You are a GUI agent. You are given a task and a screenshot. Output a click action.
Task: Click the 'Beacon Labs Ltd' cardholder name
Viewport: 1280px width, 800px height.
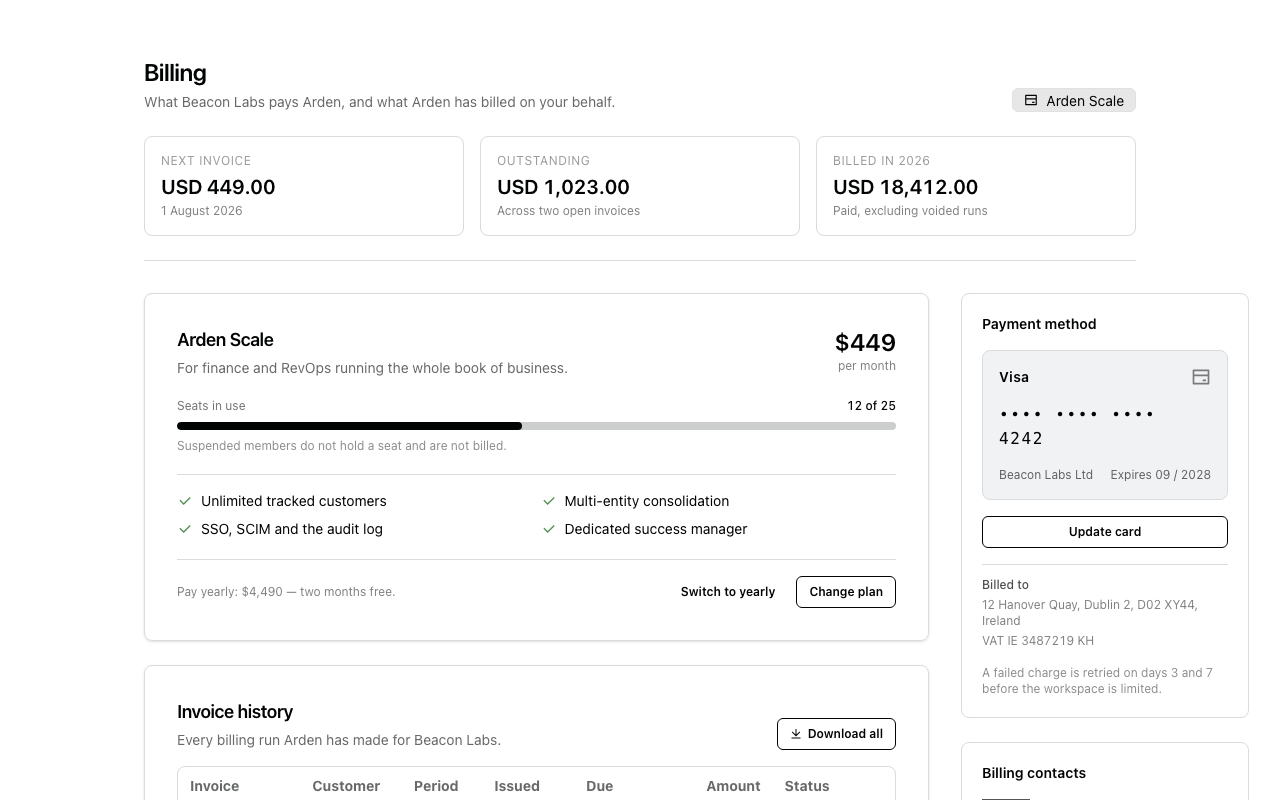point(1046,475)
